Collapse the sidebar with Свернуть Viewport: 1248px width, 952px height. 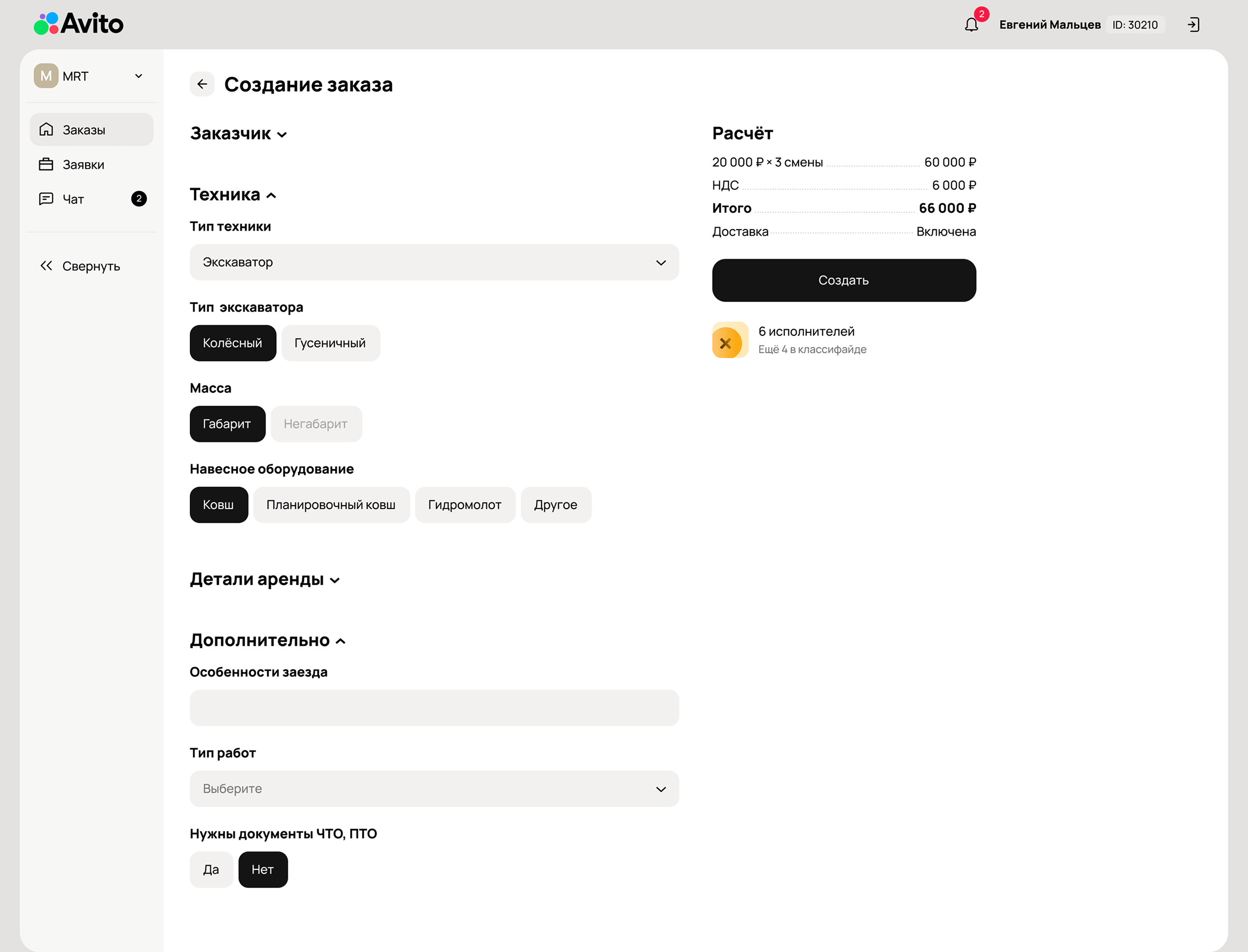(80, 266)
